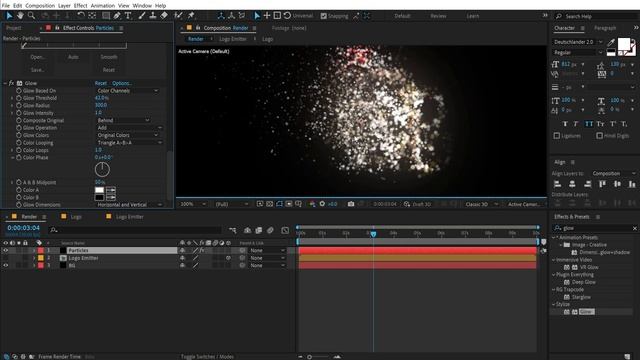Click the Color B black swatch
Screen dimensions: 640x360
click(99, 197)
